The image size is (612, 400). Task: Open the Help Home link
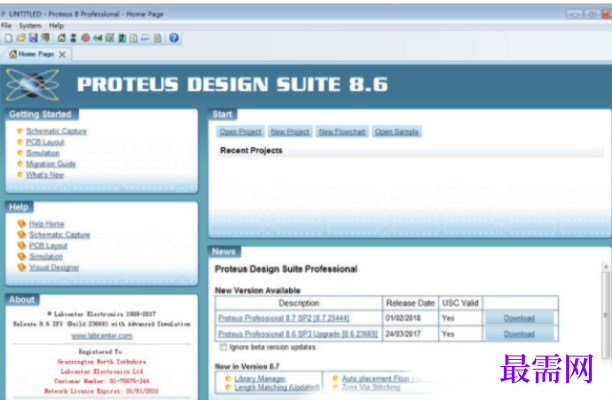point(46,224)
